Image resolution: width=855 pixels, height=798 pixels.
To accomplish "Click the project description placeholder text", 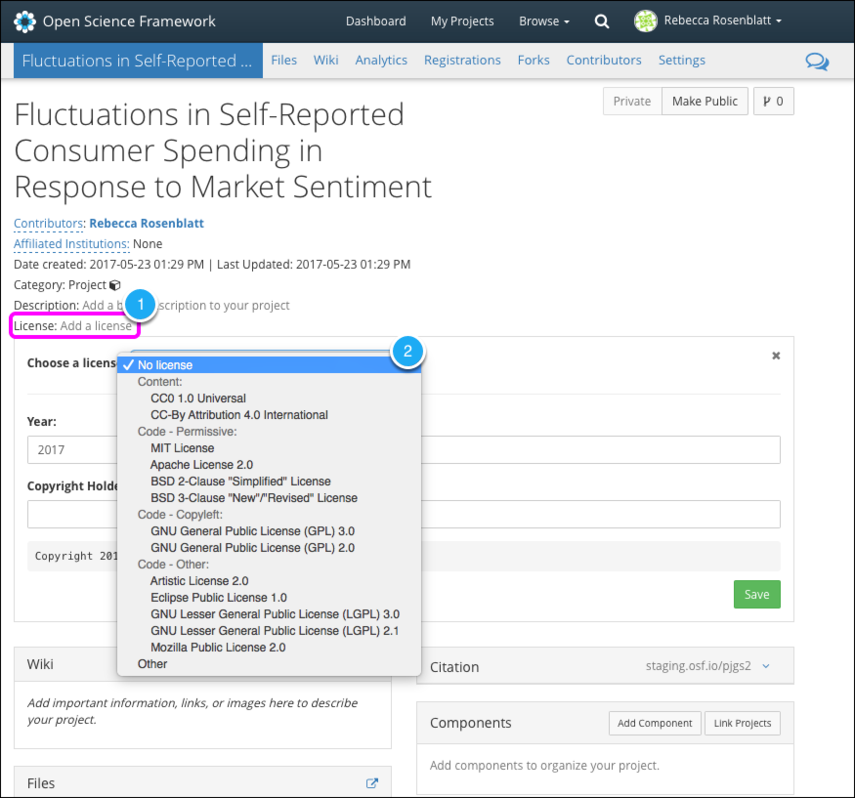I will (185, 305).
